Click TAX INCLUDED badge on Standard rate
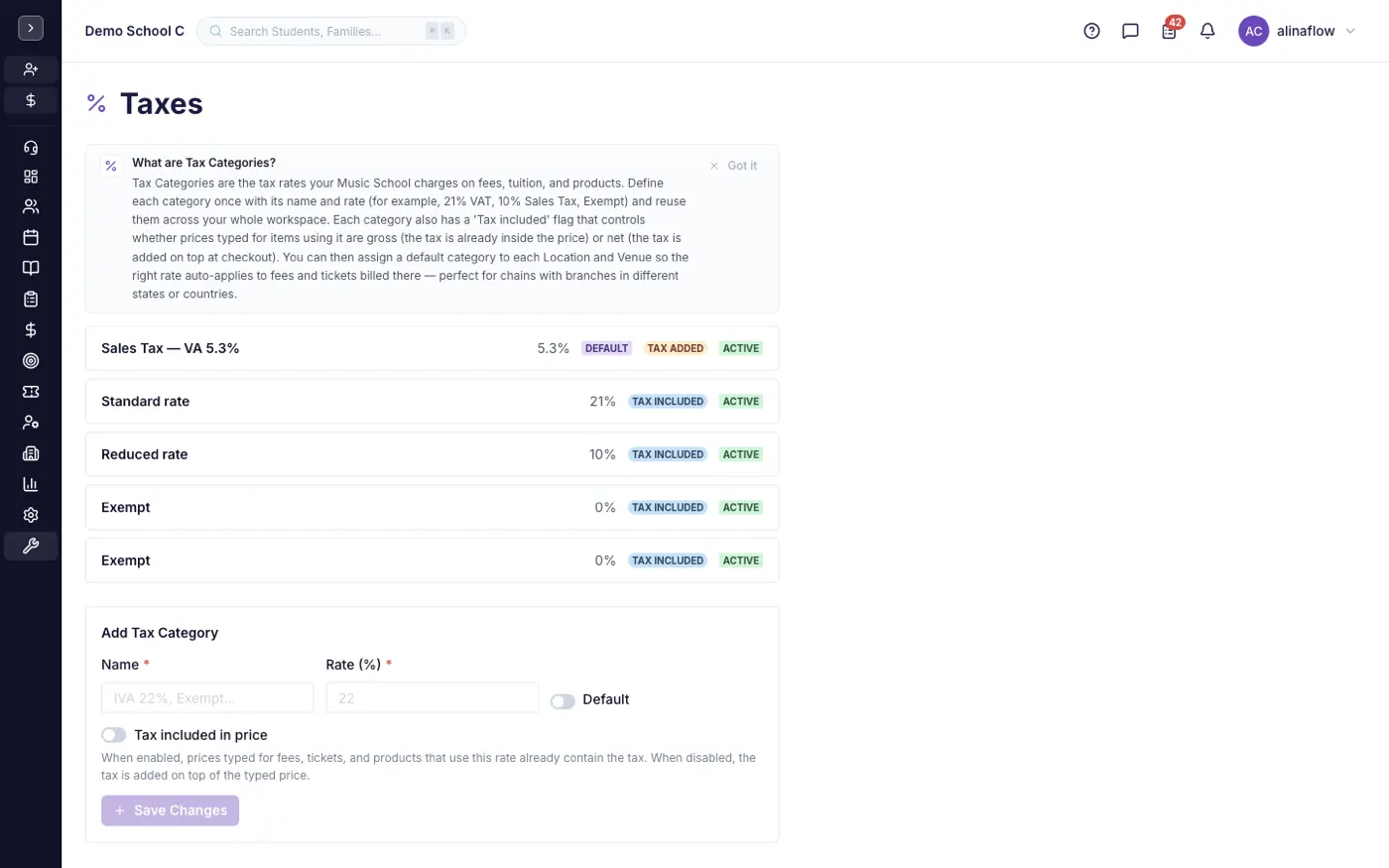The width and height of the screenshot is (1389, 868). (x=668, y=402)
